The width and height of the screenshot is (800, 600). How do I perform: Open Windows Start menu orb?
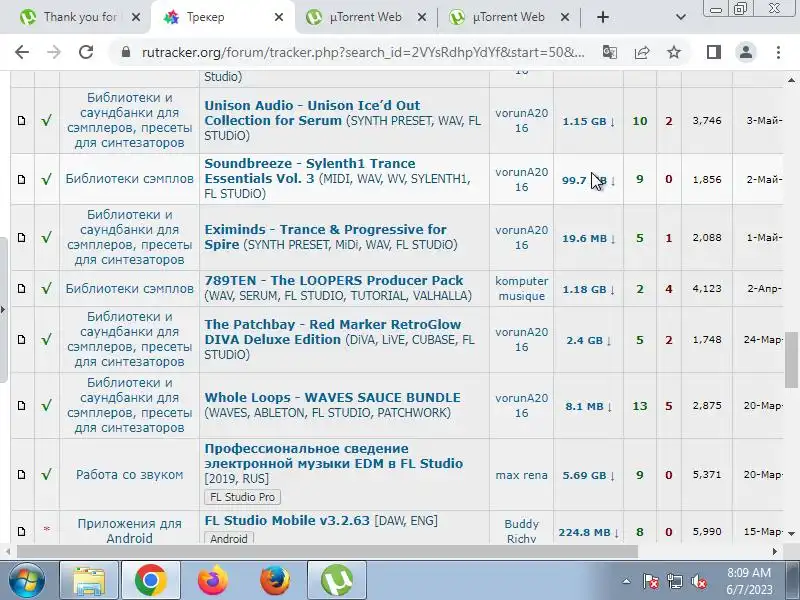coord(27,580)
